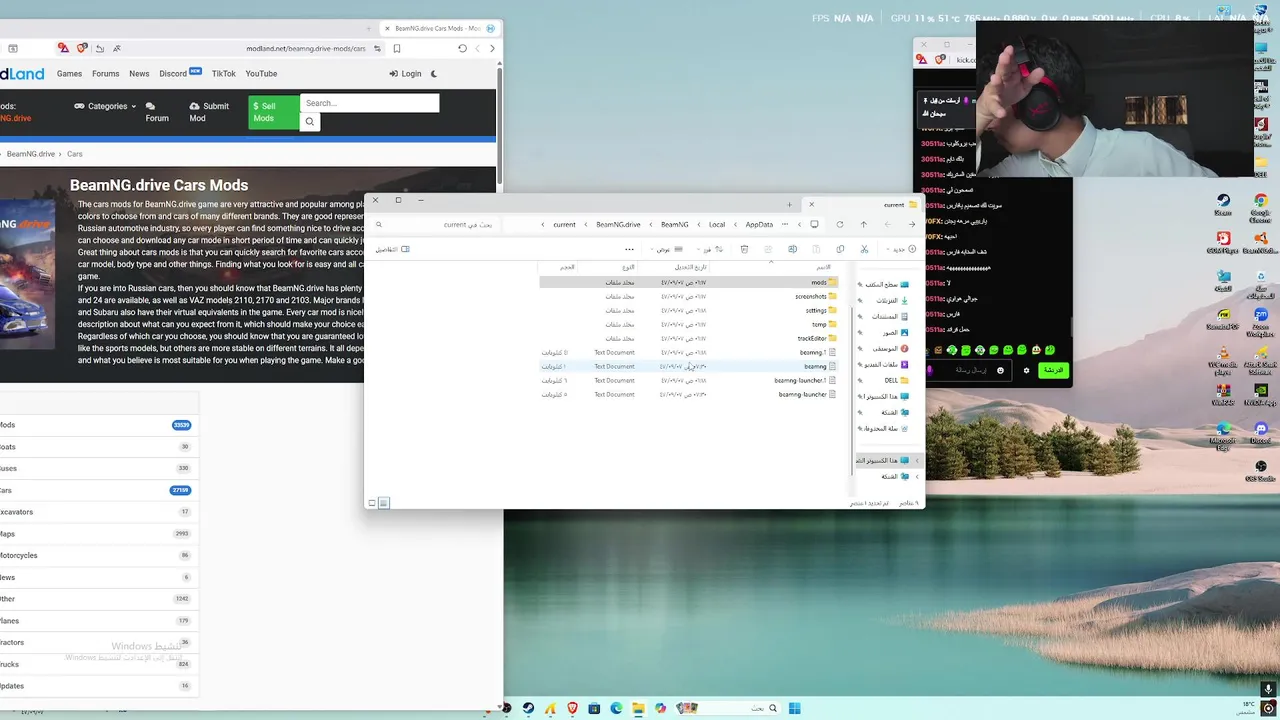The image size is (1280, 720).
Task: Add a new tab in File Explorer
Action: pos(789,204)
